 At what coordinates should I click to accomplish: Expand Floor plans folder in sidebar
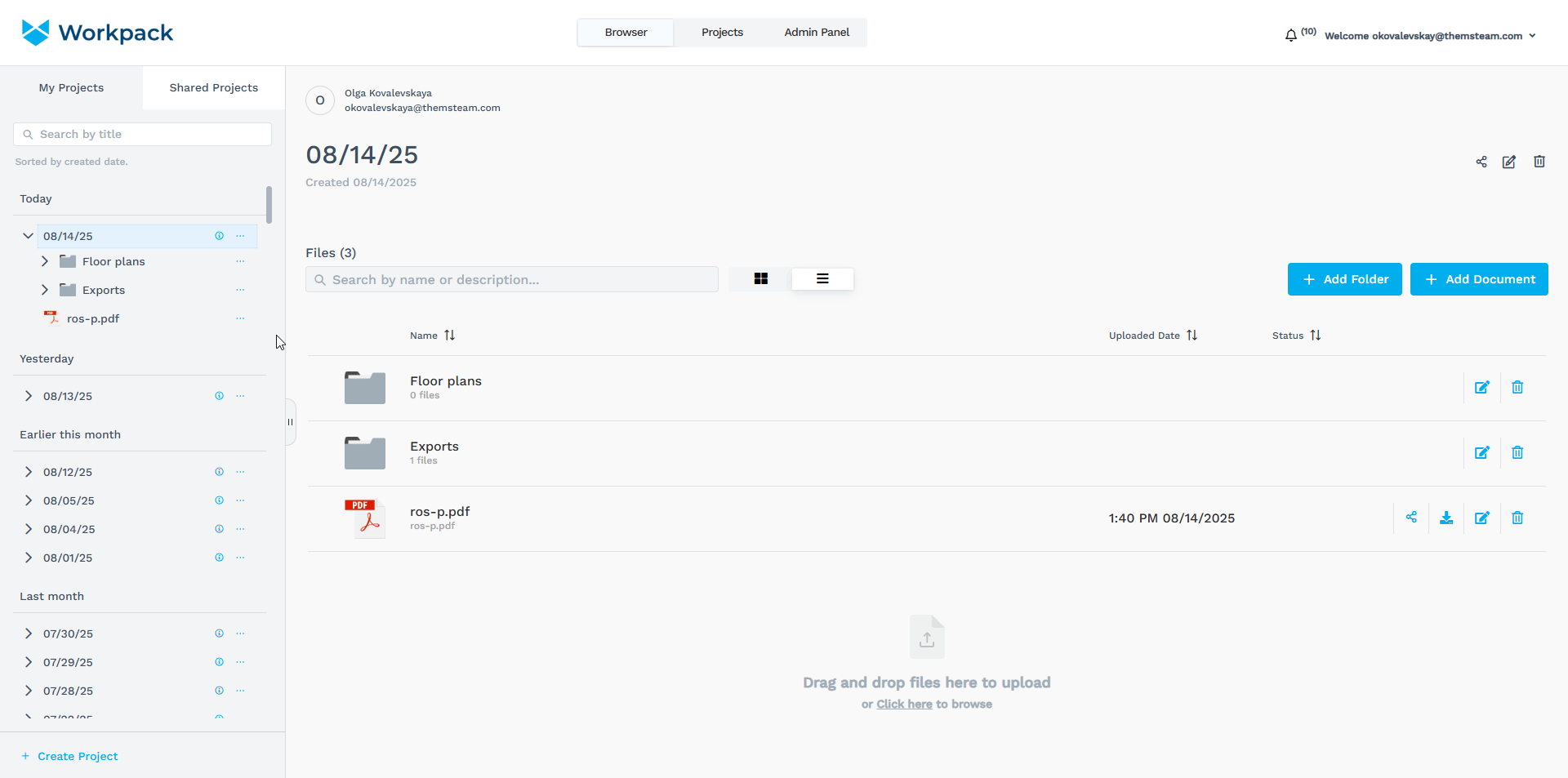45,261
